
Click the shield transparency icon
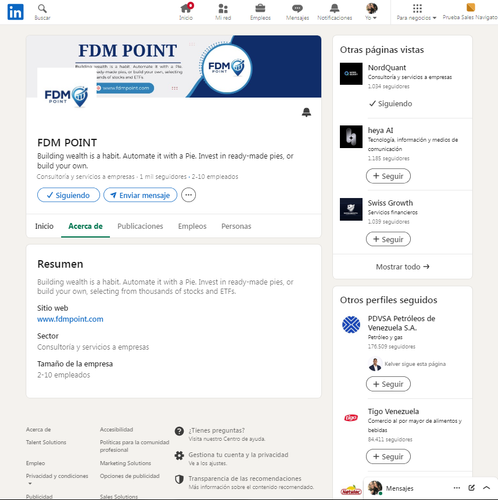coord(179,479)
